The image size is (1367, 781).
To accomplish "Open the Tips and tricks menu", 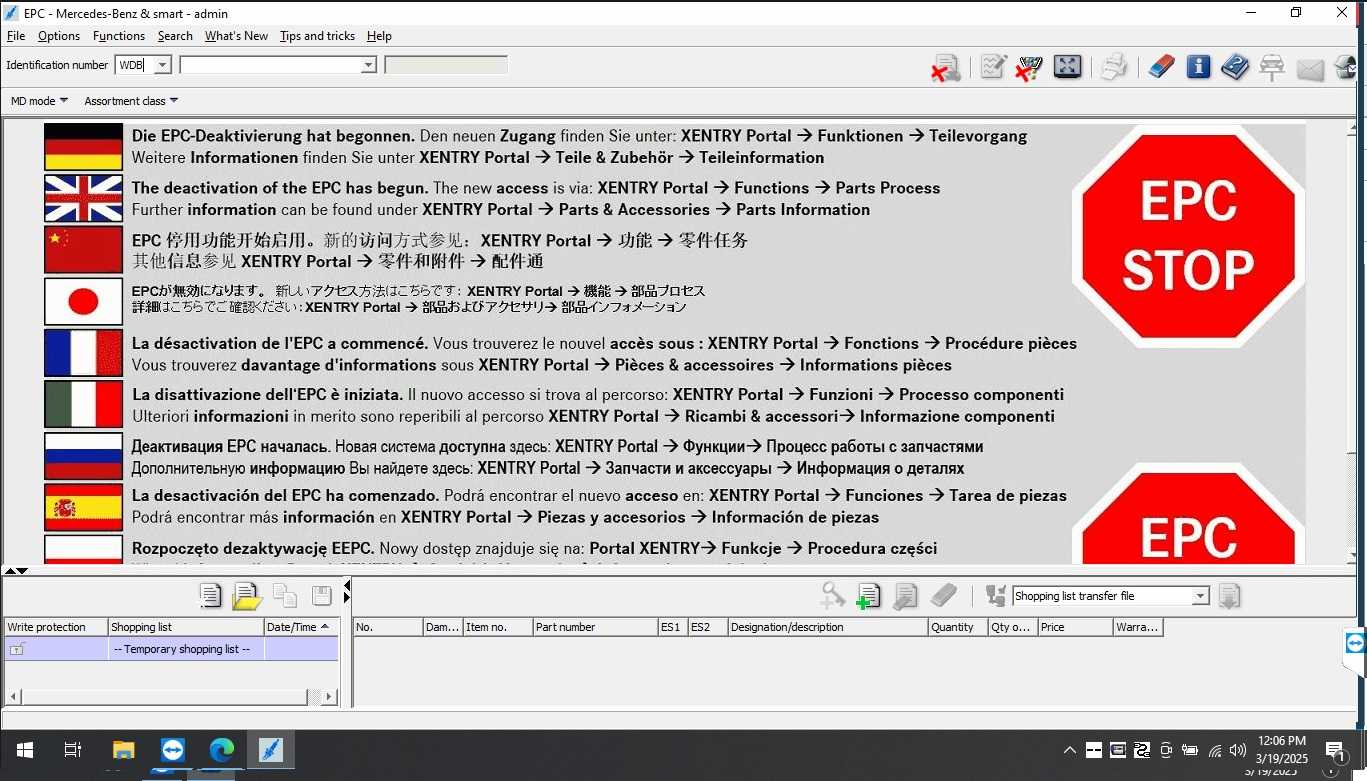I will pos(317,36).
